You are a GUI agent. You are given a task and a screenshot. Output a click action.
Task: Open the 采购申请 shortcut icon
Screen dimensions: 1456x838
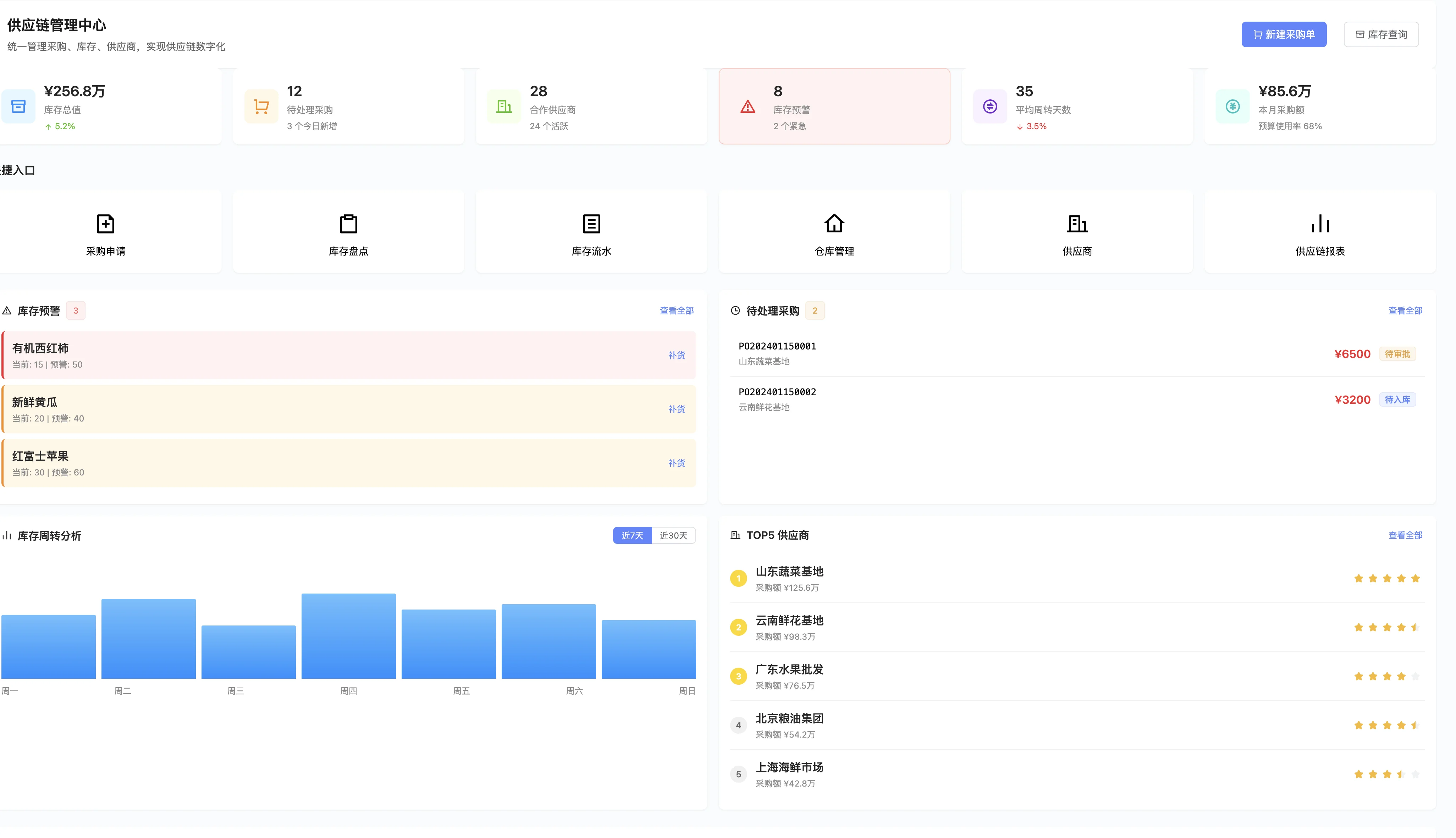point(105,223)
